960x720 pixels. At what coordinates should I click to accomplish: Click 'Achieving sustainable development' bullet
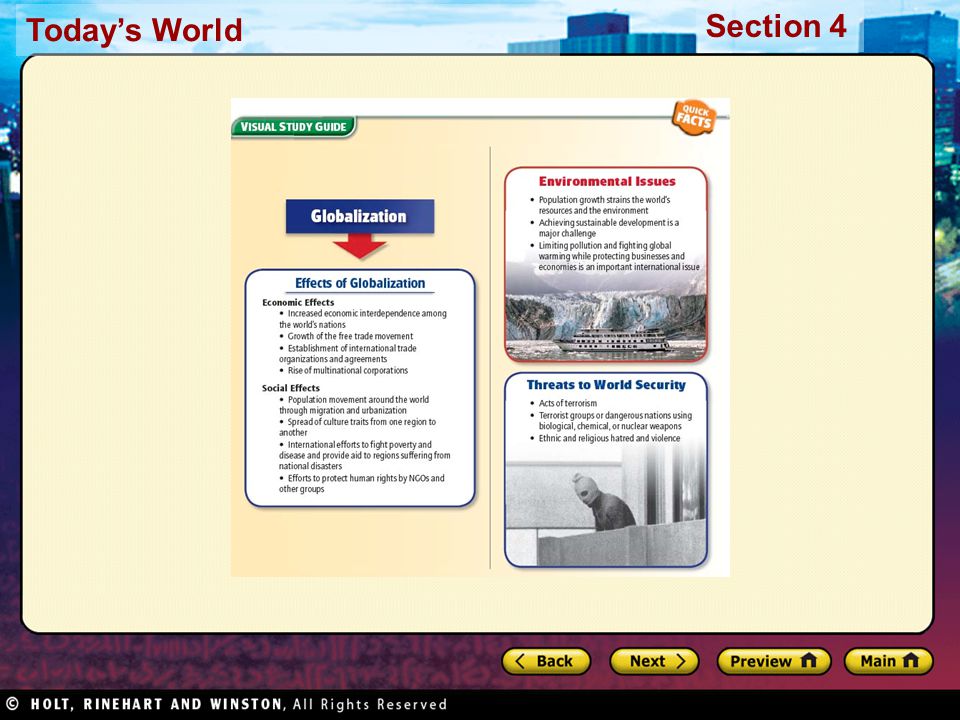[605, 228]
